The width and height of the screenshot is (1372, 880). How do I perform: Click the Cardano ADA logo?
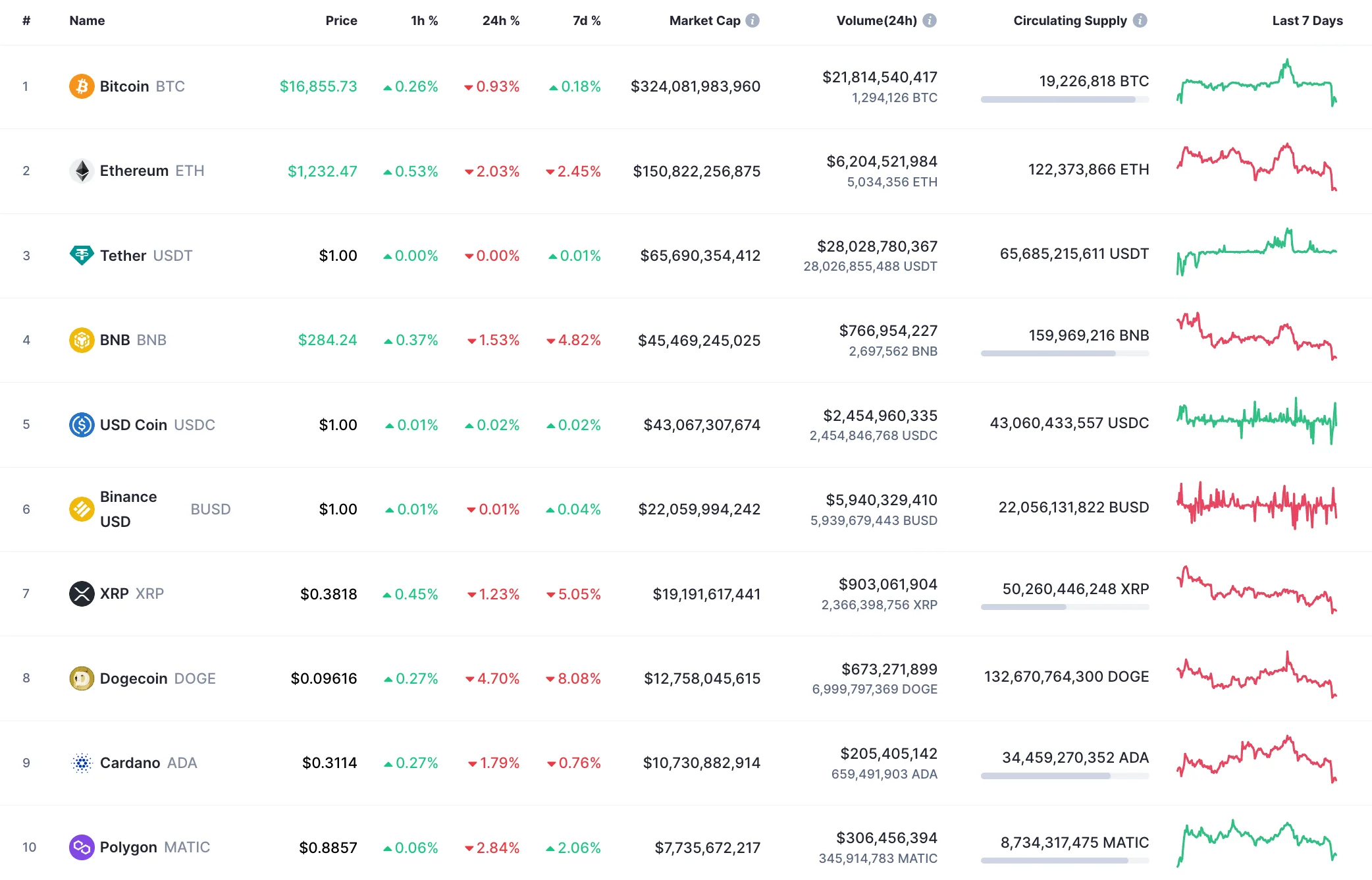tap(82, 763)
